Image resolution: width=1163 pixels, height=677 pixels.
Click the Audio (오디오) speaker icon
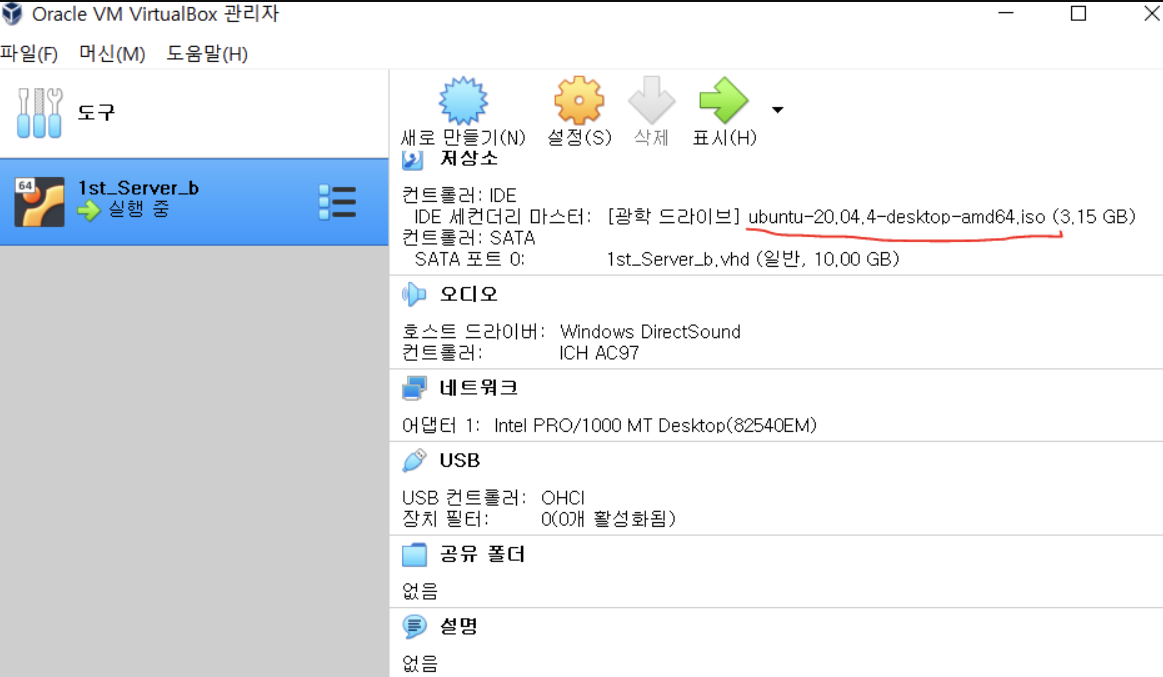click(x=414, y=294)
